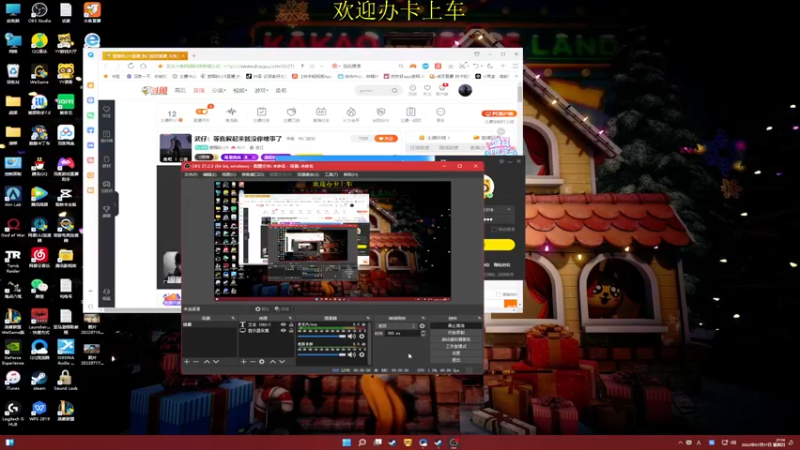This screenshot has width=800, height=450.
Task: Click Start Virtual Camera in OBS
Action: pos(456,339)
